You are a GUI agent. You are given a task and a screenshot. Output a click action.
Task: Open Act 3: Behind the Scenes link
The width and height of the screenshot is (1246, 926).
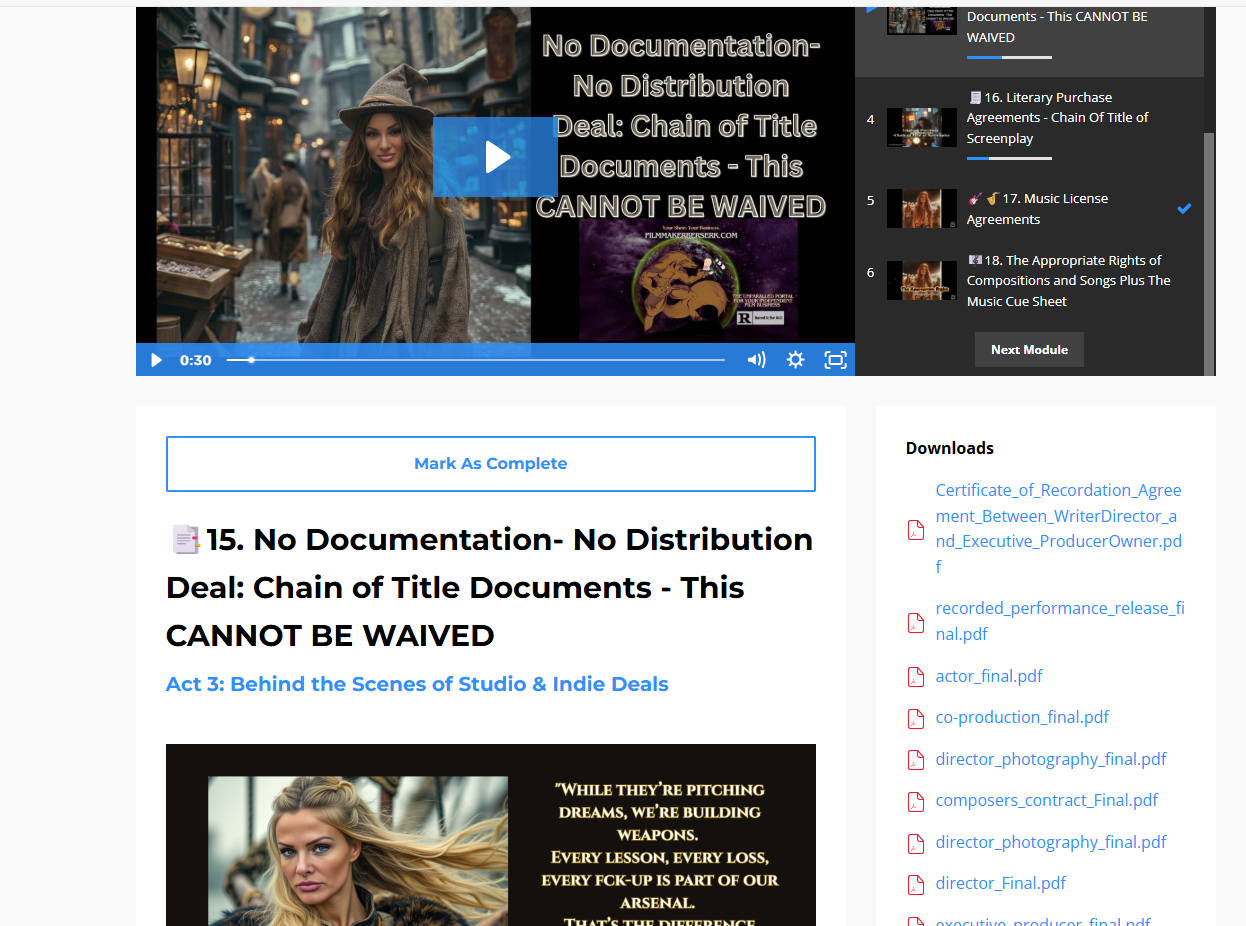click(417, 684)
